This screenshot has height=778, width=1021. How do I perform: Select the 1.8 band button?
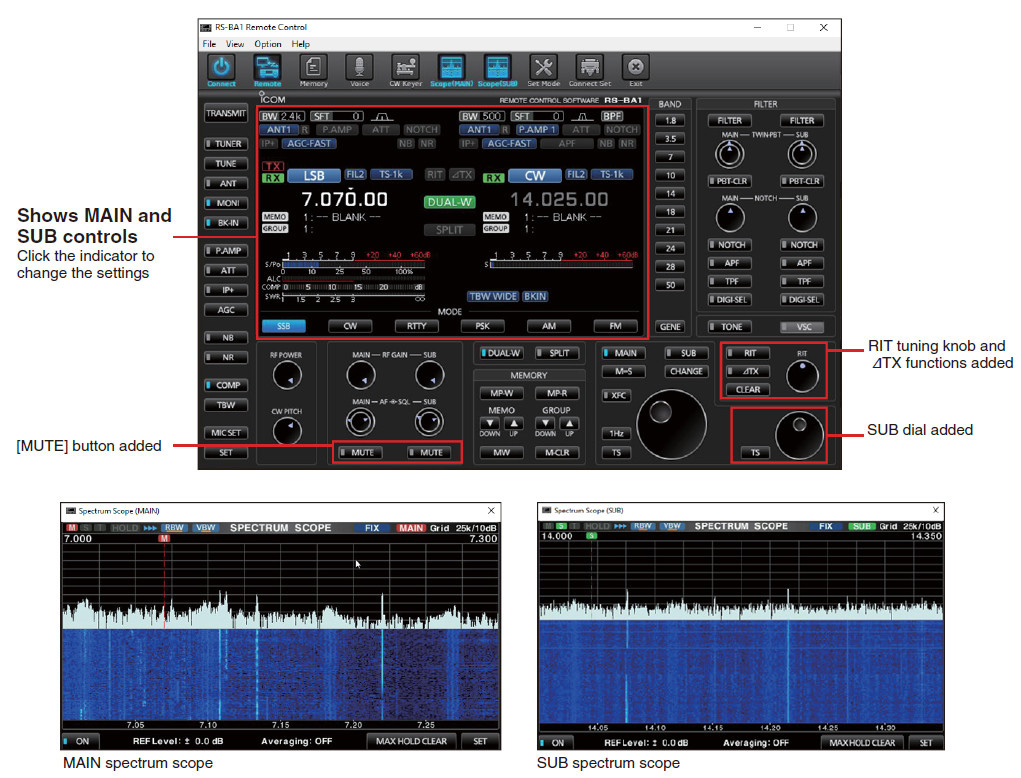pyautogui.click(x=670, y=120)
